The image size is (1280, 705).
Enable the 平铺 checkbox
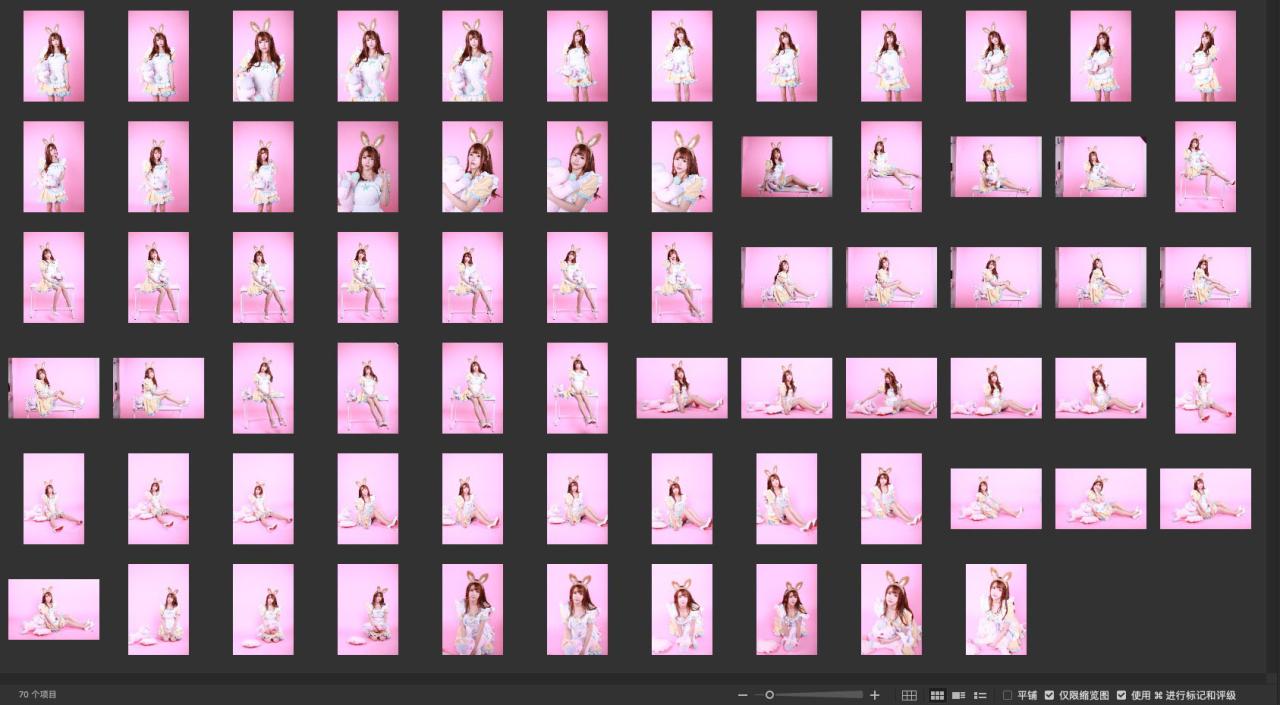click(1007, 695)
